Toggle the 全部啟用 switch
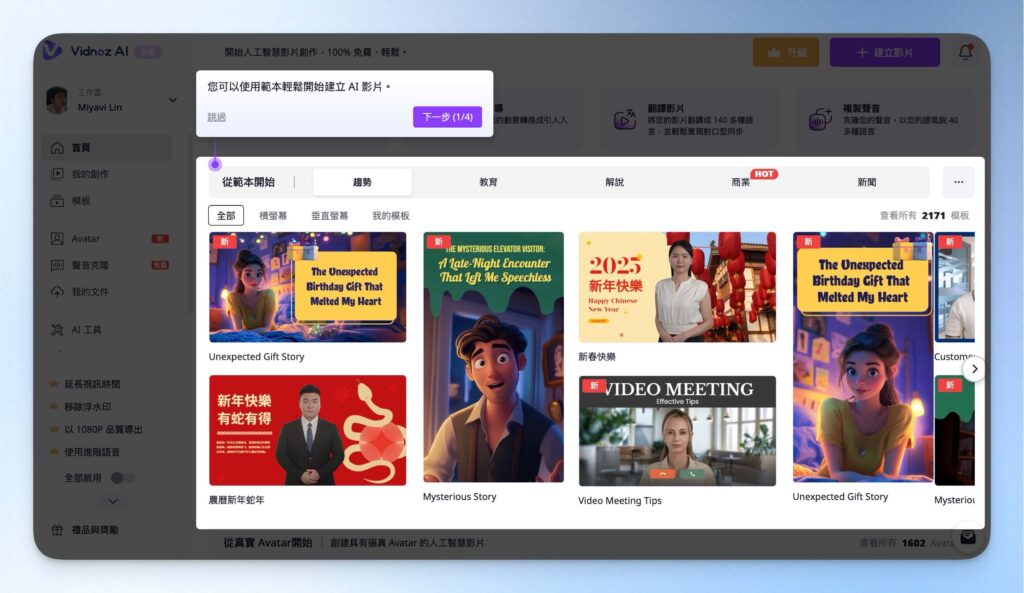 tap(121, 477)
